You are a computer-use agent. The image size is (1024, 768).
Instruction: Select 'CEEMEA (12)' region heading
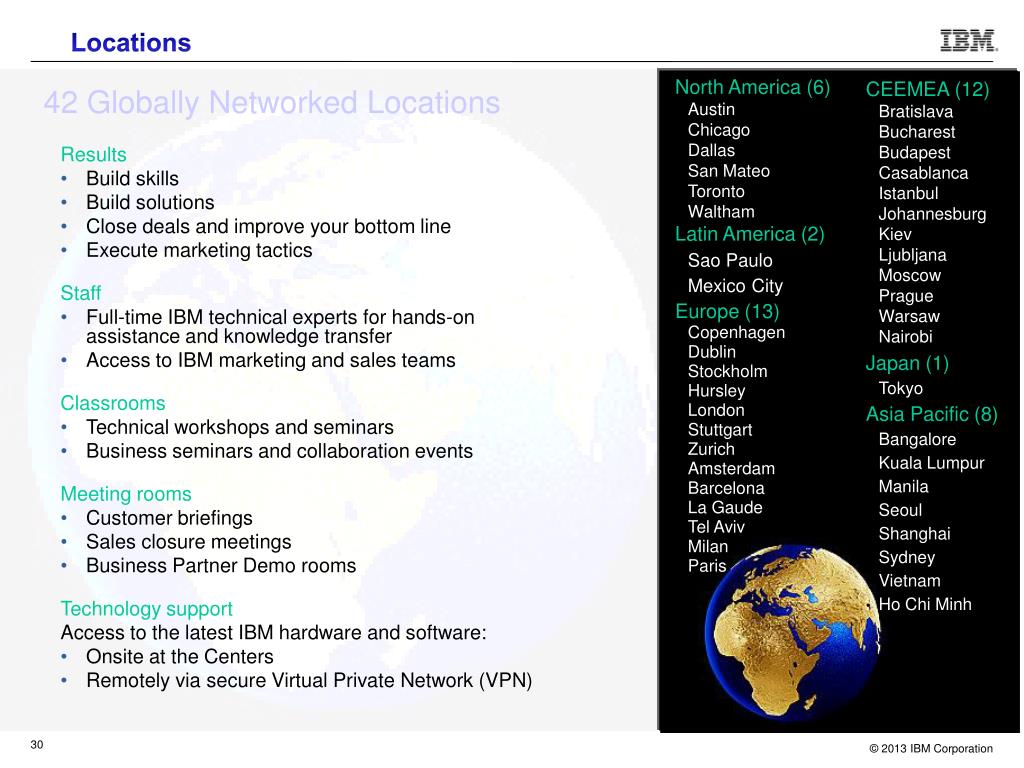point(927,89)
